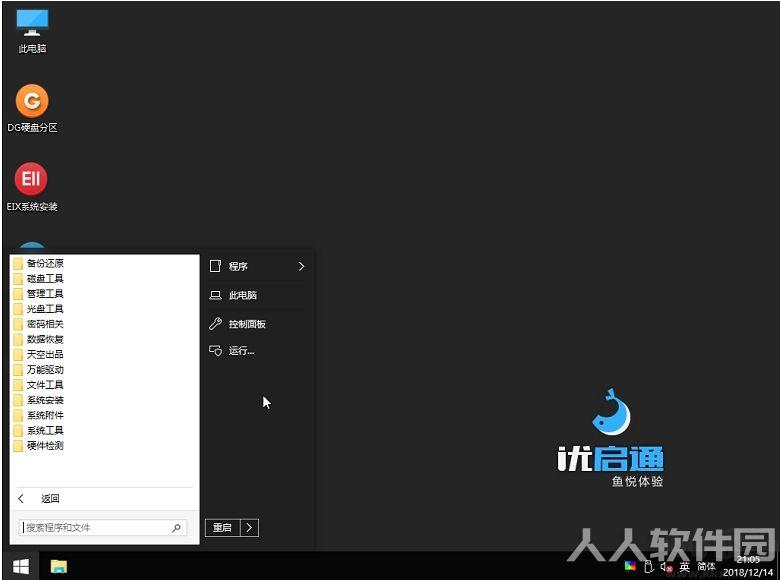This screenshot has width=780, height=580.
Task: Select the 备份还原 folder name
Action: (x=45, y=263)
